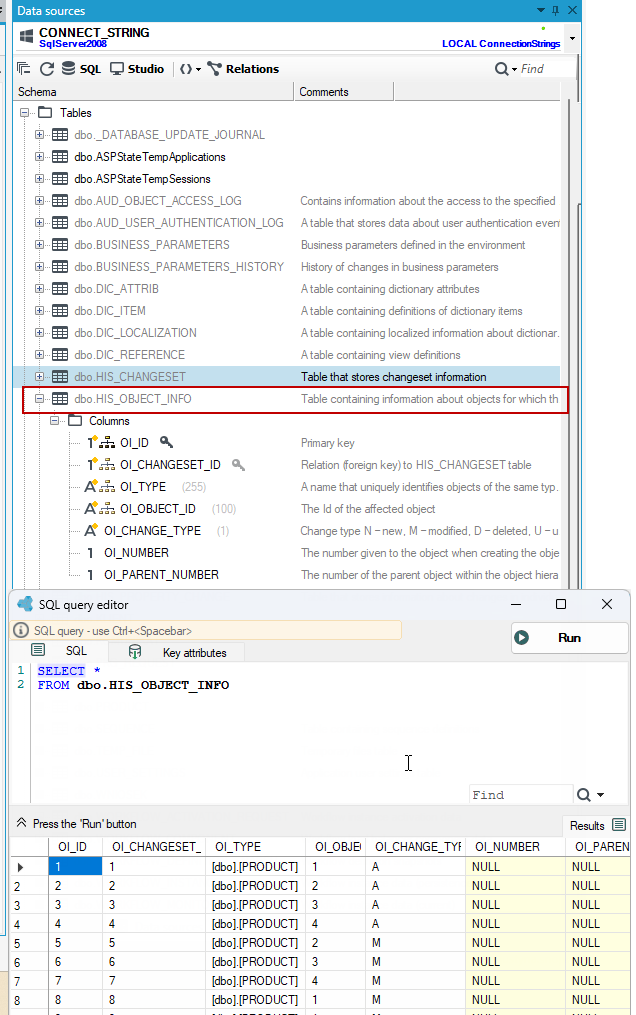This screenshot has height=1015, width=636.
Task: Click the key icon next to OI_ID
Action: click(x=166, y=442)
